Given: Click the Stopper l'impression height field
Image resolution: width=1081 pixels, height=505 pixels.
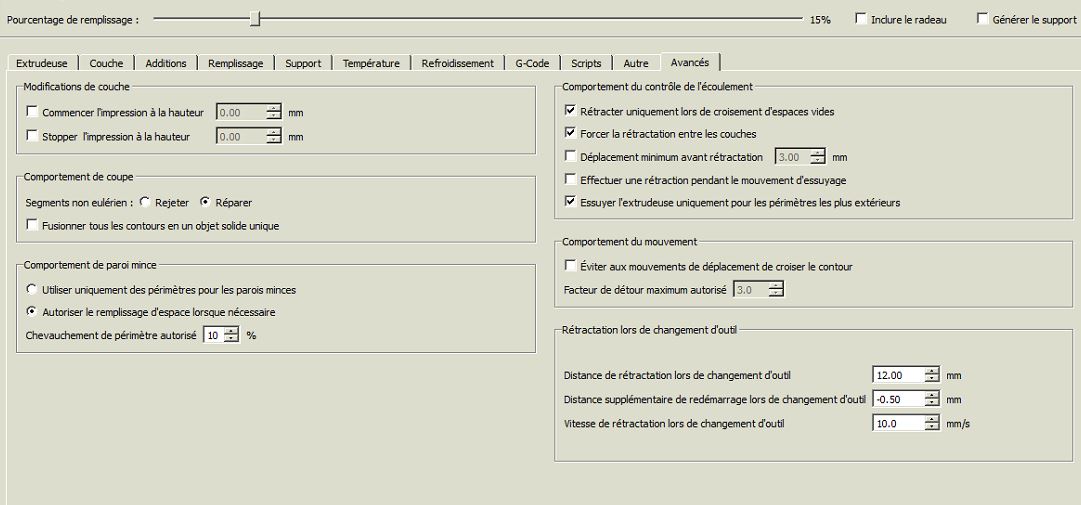Looking at the screenshot, I should pos(241,136).
